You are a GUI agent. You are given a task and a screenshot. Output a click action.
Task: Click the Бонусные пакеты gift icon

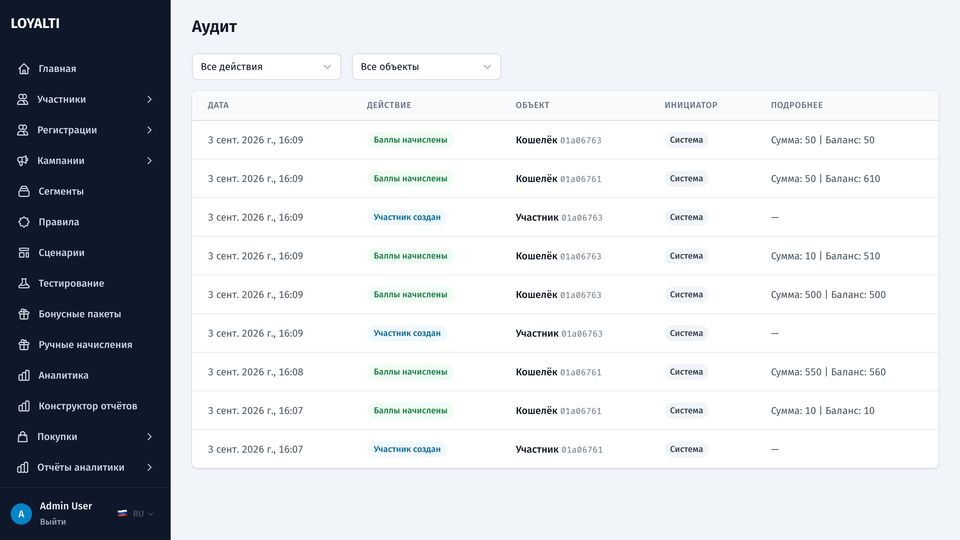[24, 313]
